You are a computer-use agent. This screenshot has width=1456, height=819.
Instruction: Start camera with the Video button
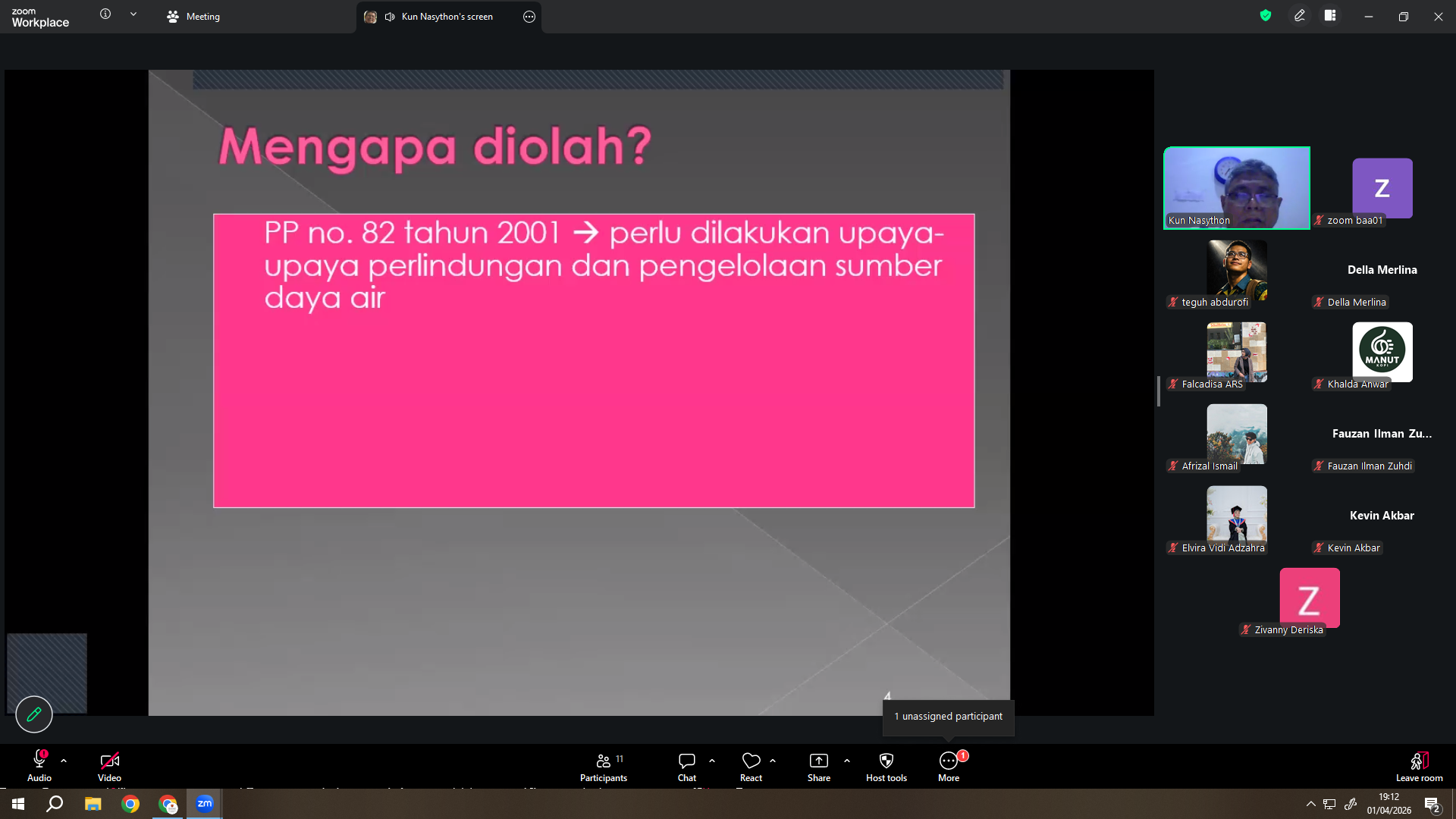(x=109, y=767)
